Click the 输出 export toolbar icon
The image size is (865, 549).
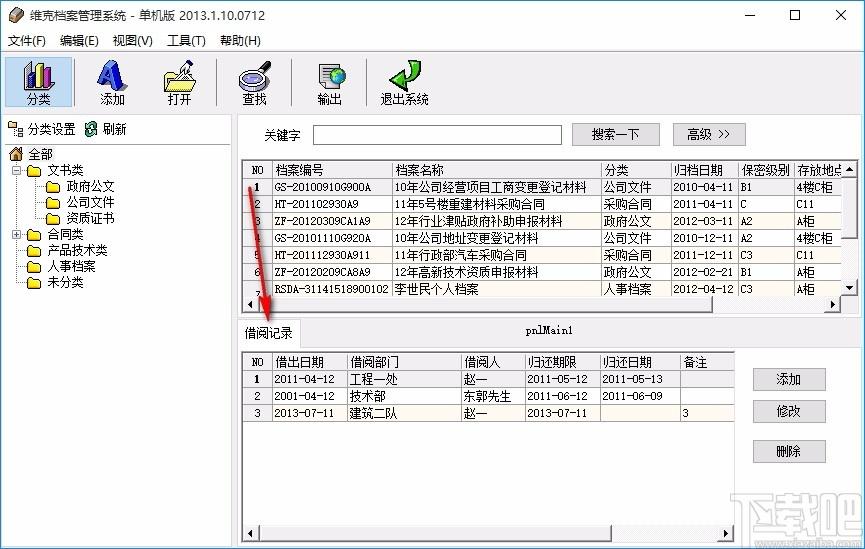329,82
